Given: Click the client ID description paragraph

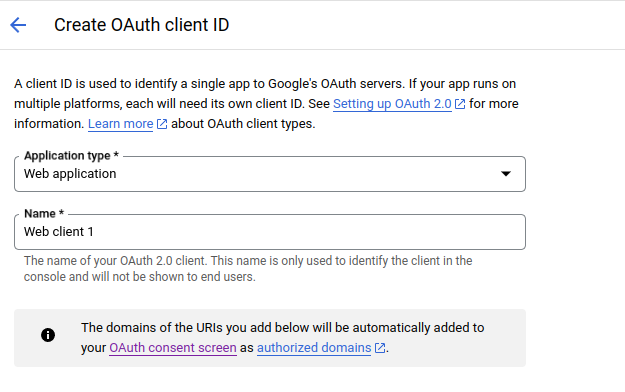Looking at the screenshot, I should pyautogui.click(x=266, y=104).
